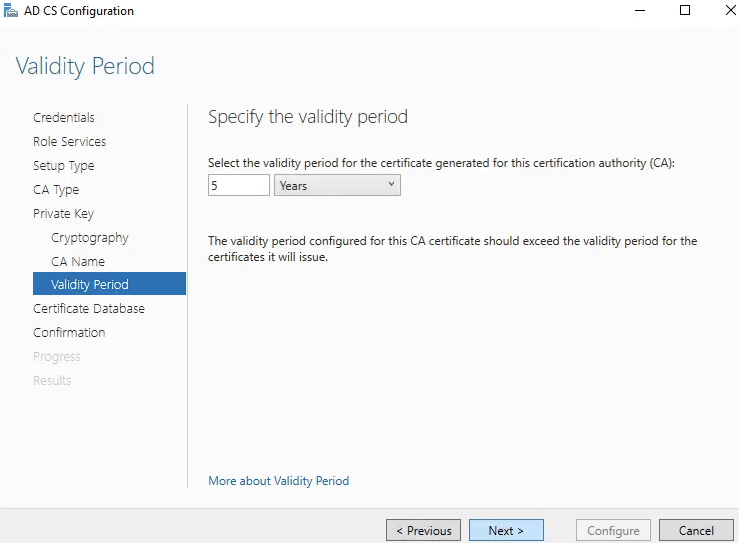The image size is (739, 543).
Task: Minimize the AD CS Configuration window
Action: (640, 11)
